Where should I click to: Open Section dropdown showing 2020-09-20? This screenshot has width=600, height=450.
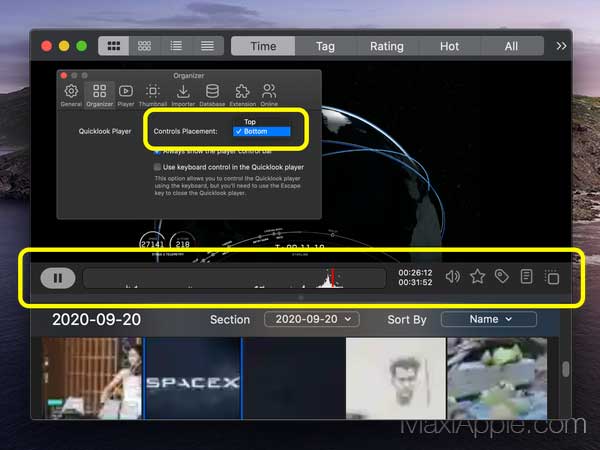click(312, 319)
